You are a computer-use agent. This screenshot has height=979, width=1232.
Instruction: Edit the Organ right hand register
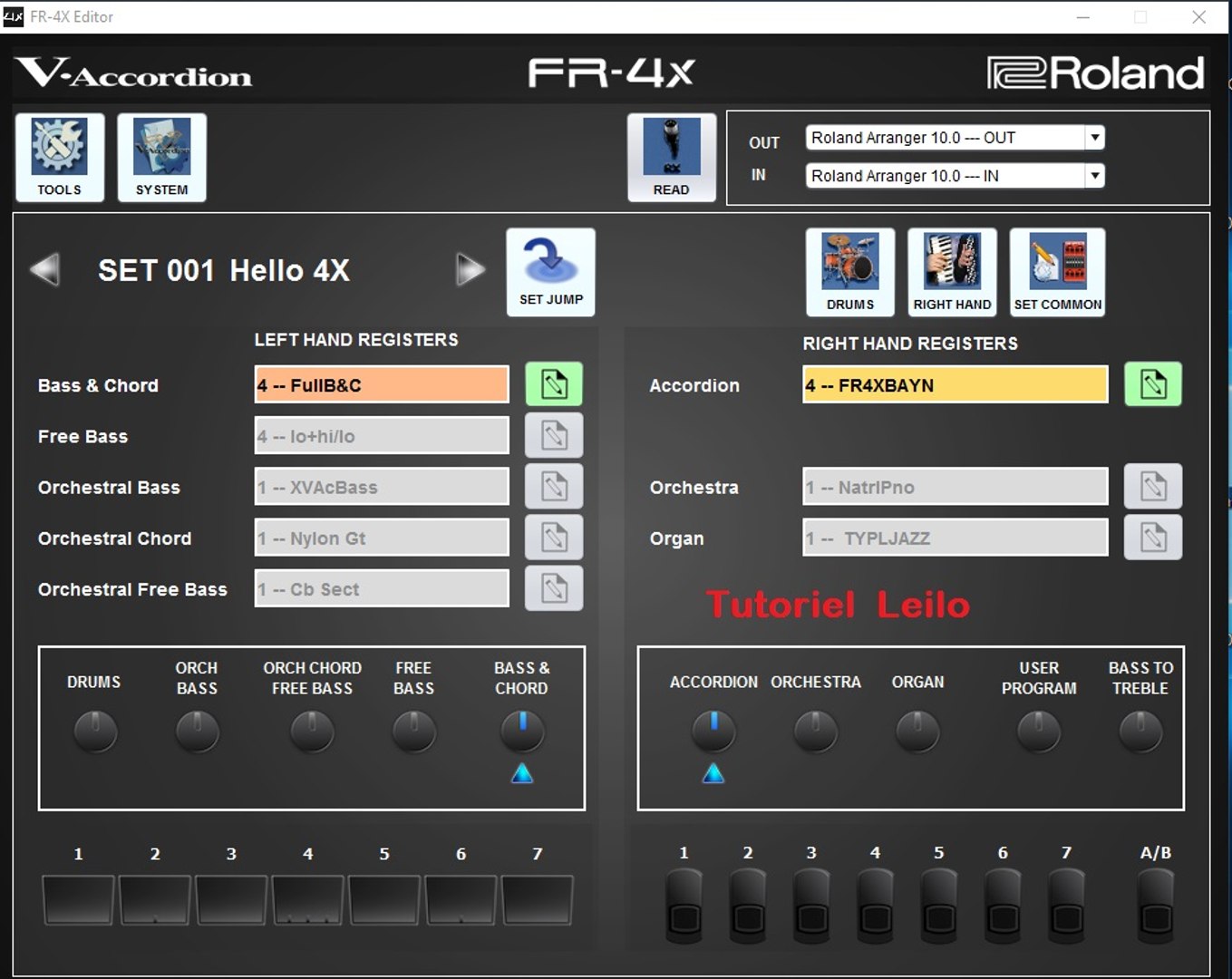point(1153,538)
